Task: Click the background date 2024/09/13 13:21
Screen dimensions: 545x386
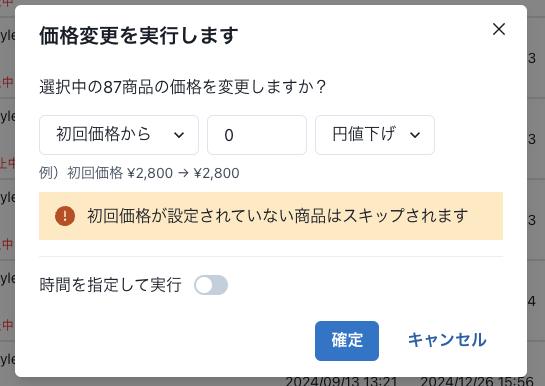Action: 341,381
